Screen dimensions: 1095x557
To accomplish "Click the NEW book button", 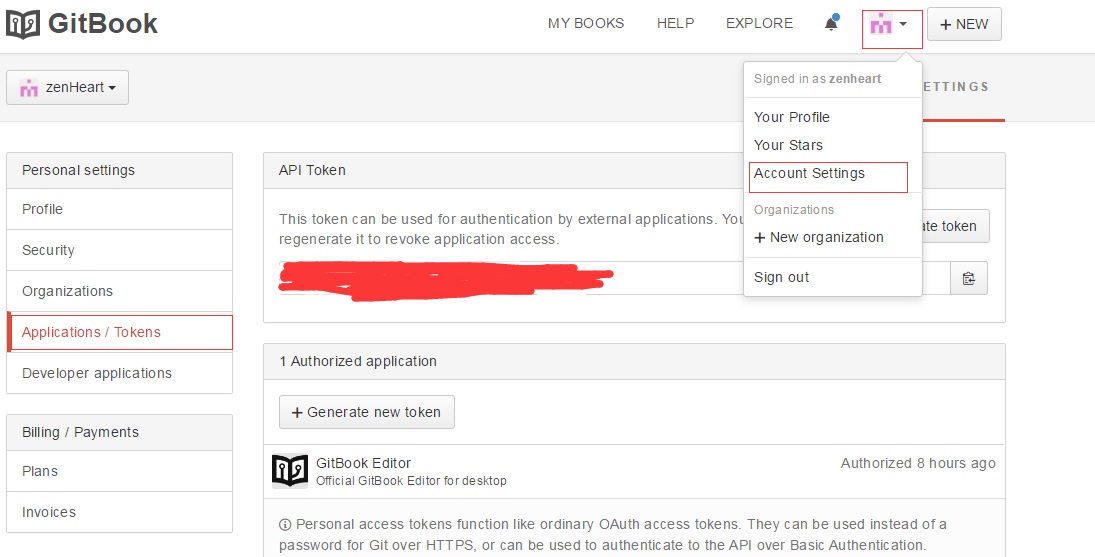I will tap(964, 24).
